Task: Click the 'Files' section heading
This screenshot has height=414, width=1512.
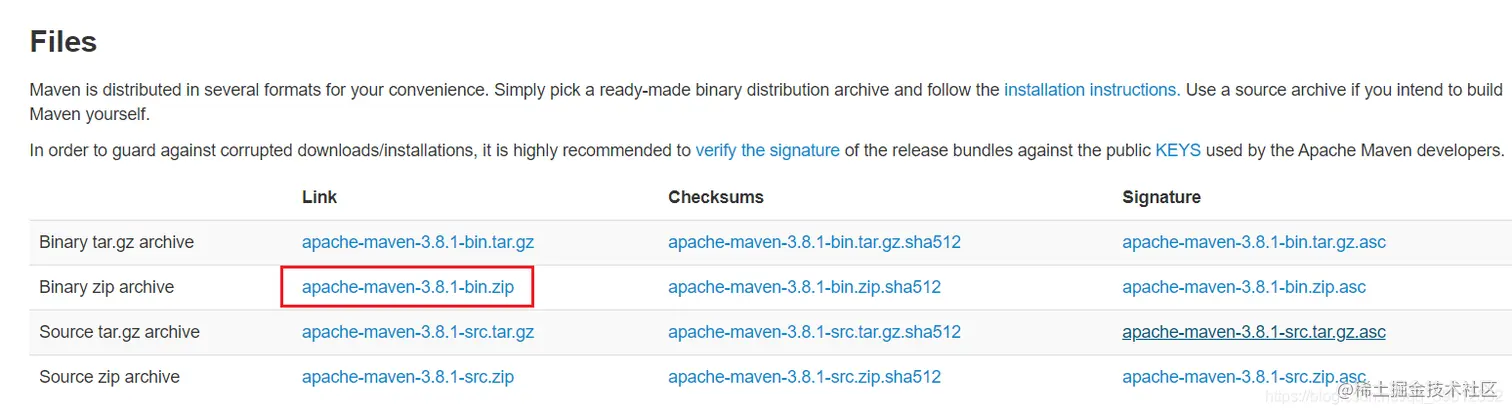Action: 63,42
